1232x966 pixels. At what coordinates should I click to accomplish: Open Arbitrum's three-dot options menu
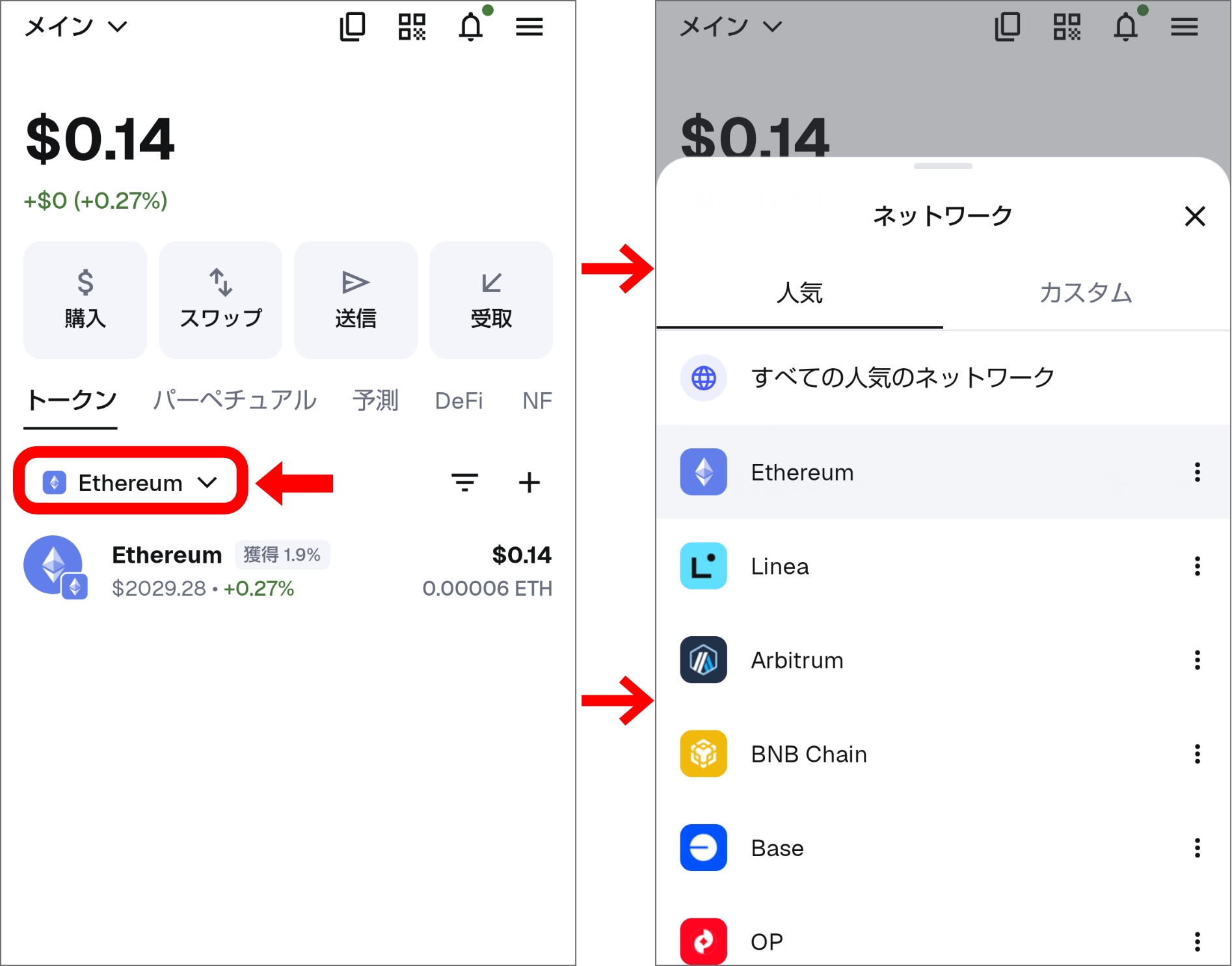pos(1197,660)
